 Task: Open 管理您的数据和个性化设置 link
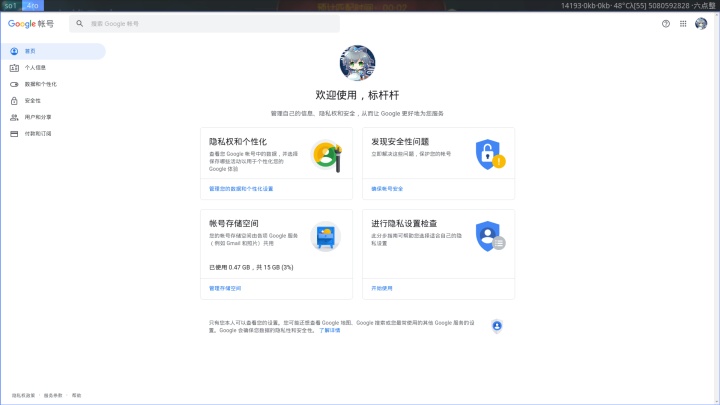tap(241, 189)
